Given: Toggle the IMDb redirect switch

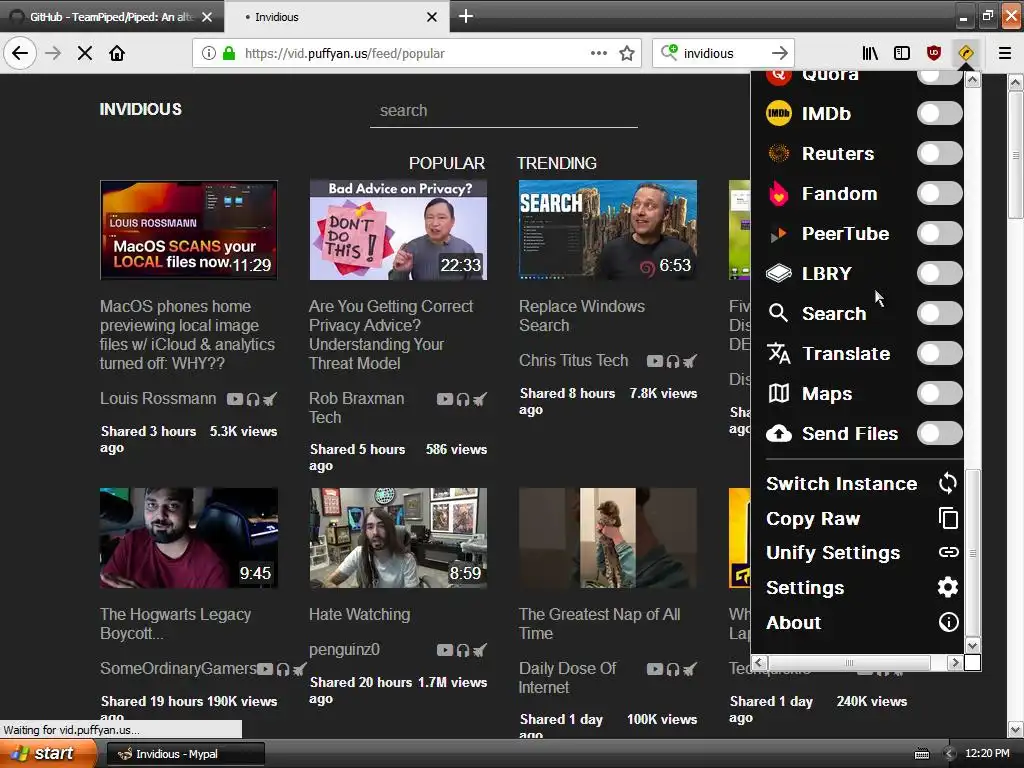Looking at the screenshot, I should 939,113.
